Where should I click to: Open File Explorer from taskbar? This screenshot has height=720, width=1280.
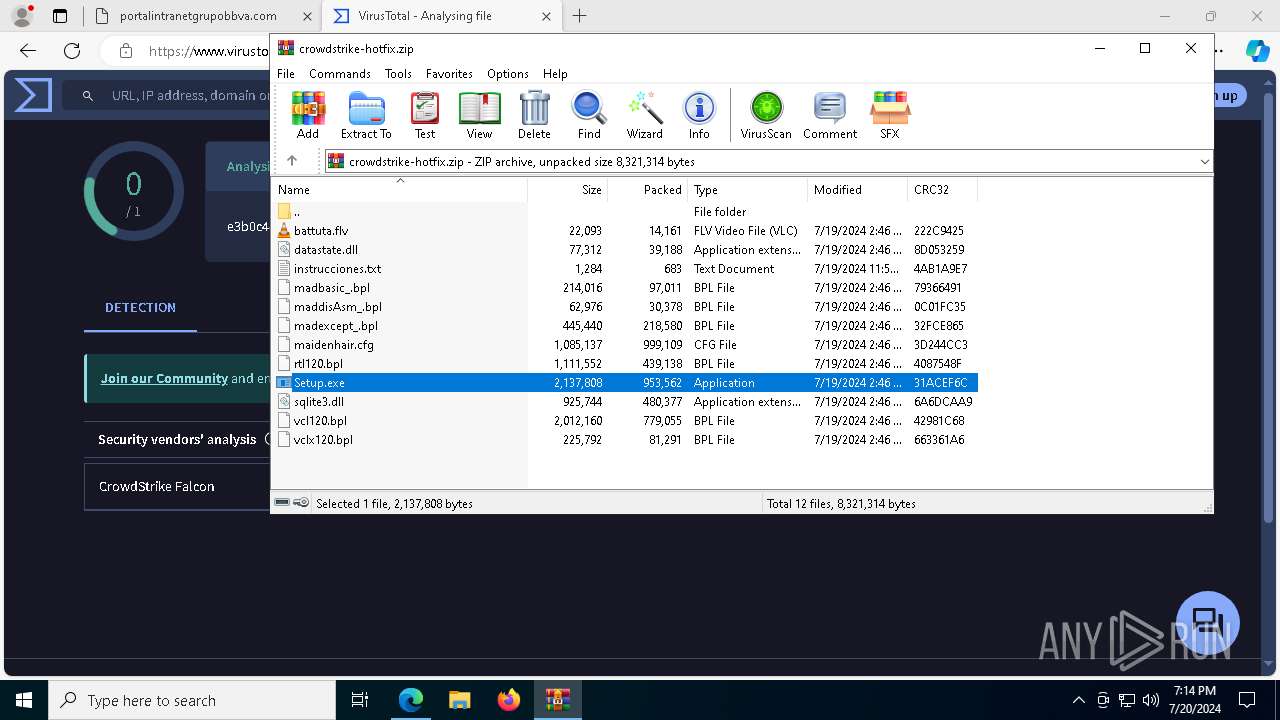[x=460, y=700]
